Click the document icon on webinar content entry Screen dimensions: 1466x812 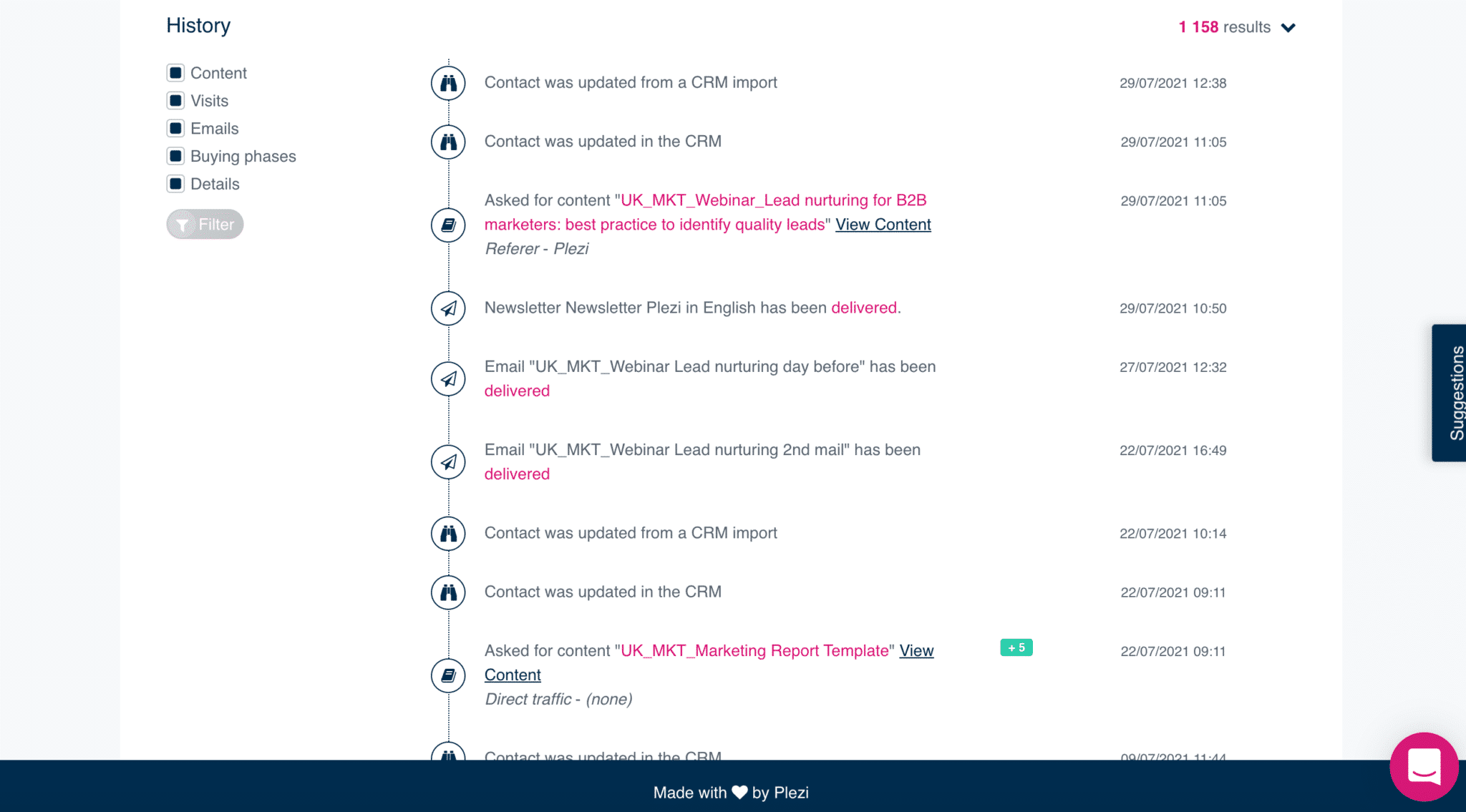click(x=450, y=224)
